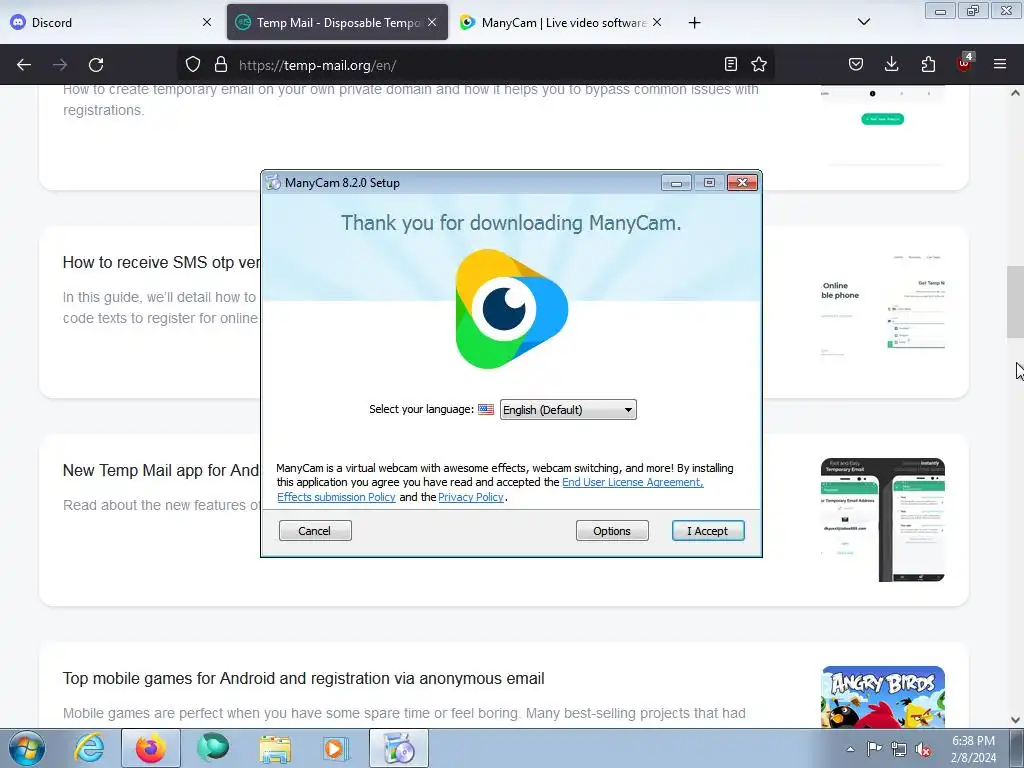The width and height of the screenshot is (1024, 768).
Task: Open the tracking protection shield icon
Action: point(193,65)
